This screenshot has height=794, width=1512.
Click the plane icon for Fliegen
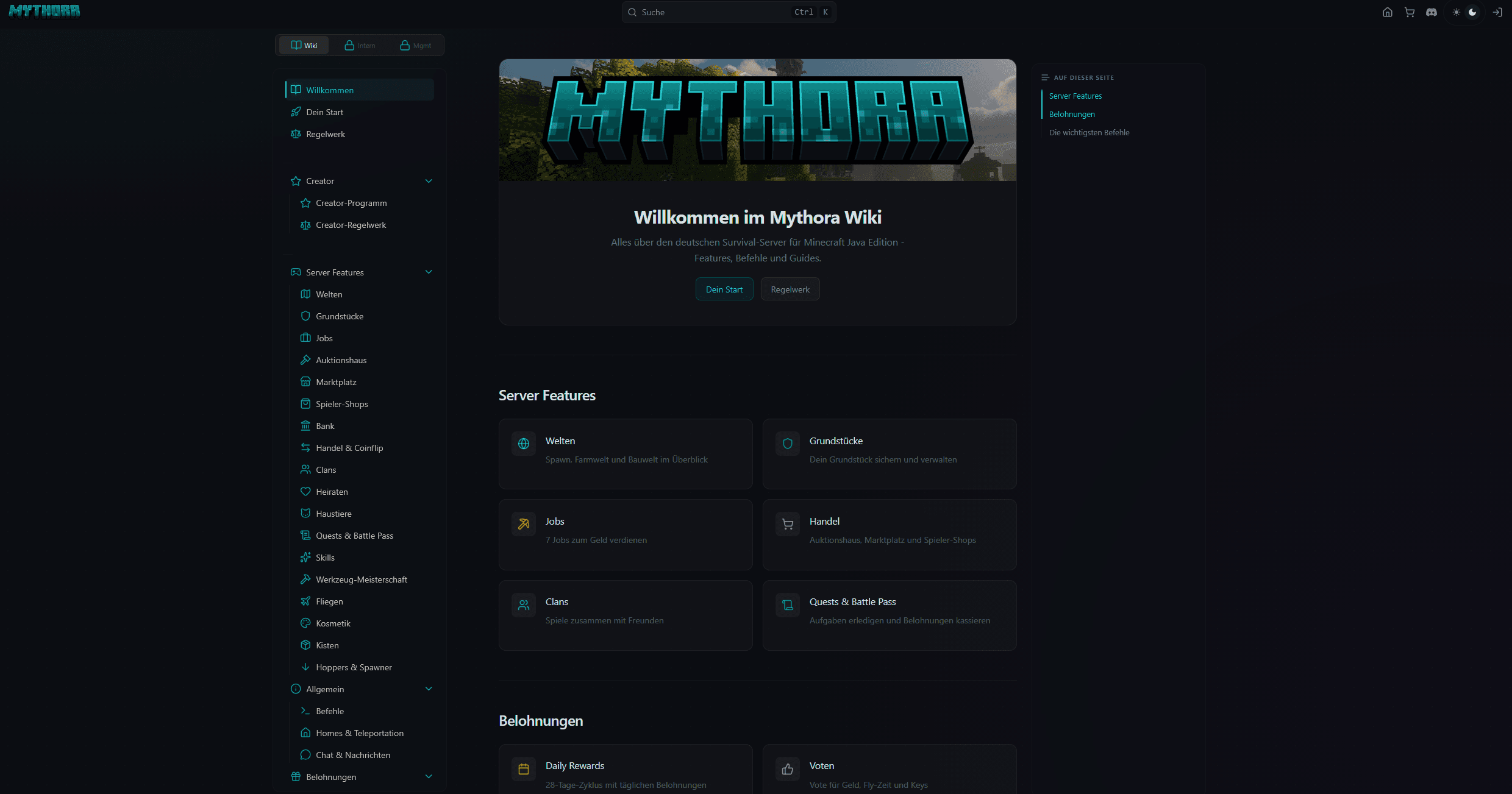pyautogui.click(x=305, y=601)
